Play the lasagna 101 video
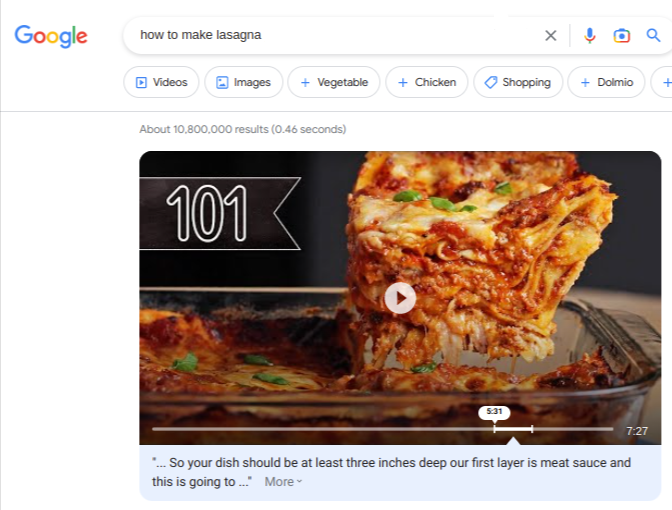Screen dimensions: 672x510 [400, 298]
